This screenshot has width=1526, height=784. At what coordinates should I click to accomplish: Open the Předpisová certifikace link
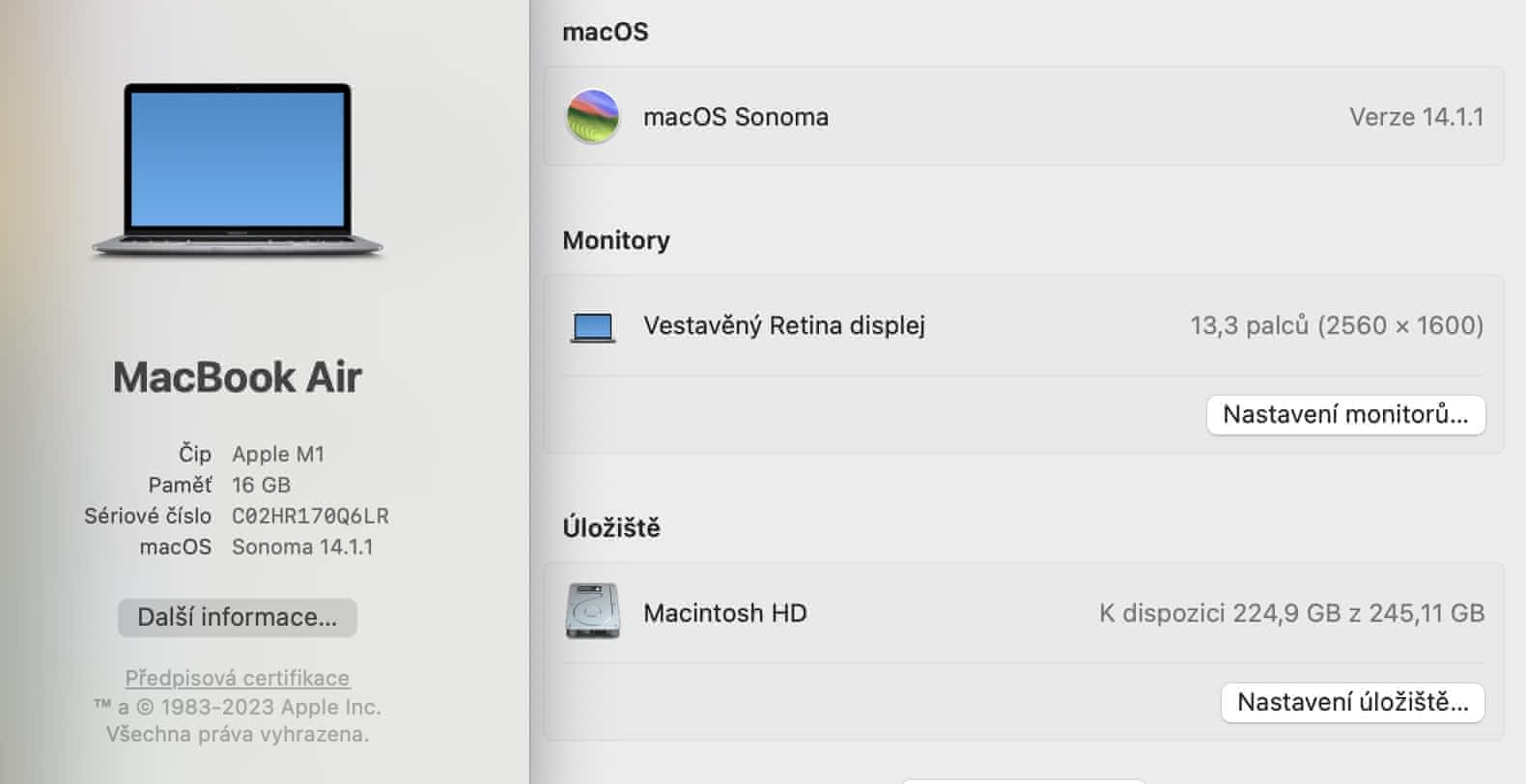point(238,678)
